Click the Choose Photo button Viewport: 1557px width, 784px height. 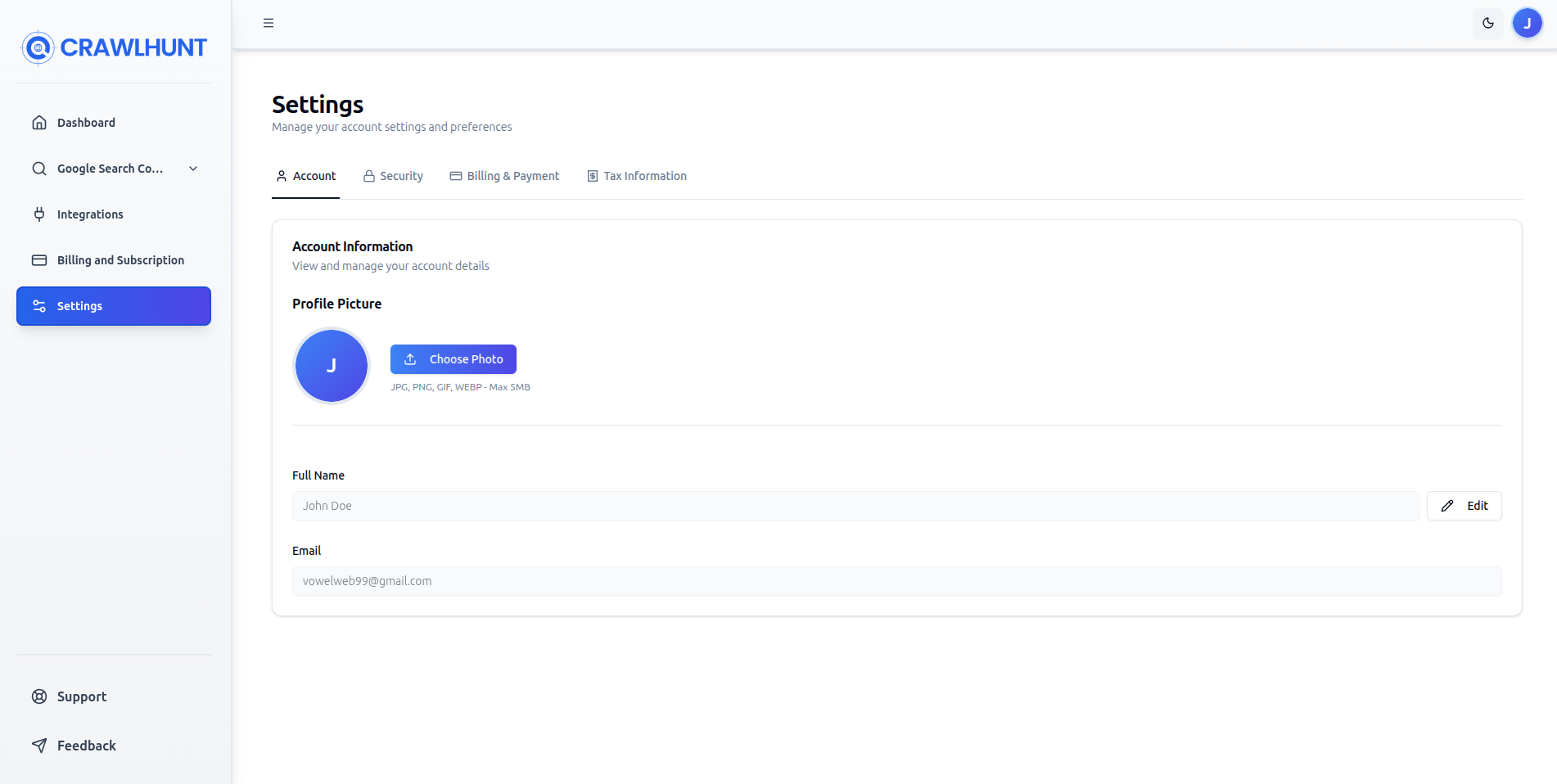pos(453,359)
